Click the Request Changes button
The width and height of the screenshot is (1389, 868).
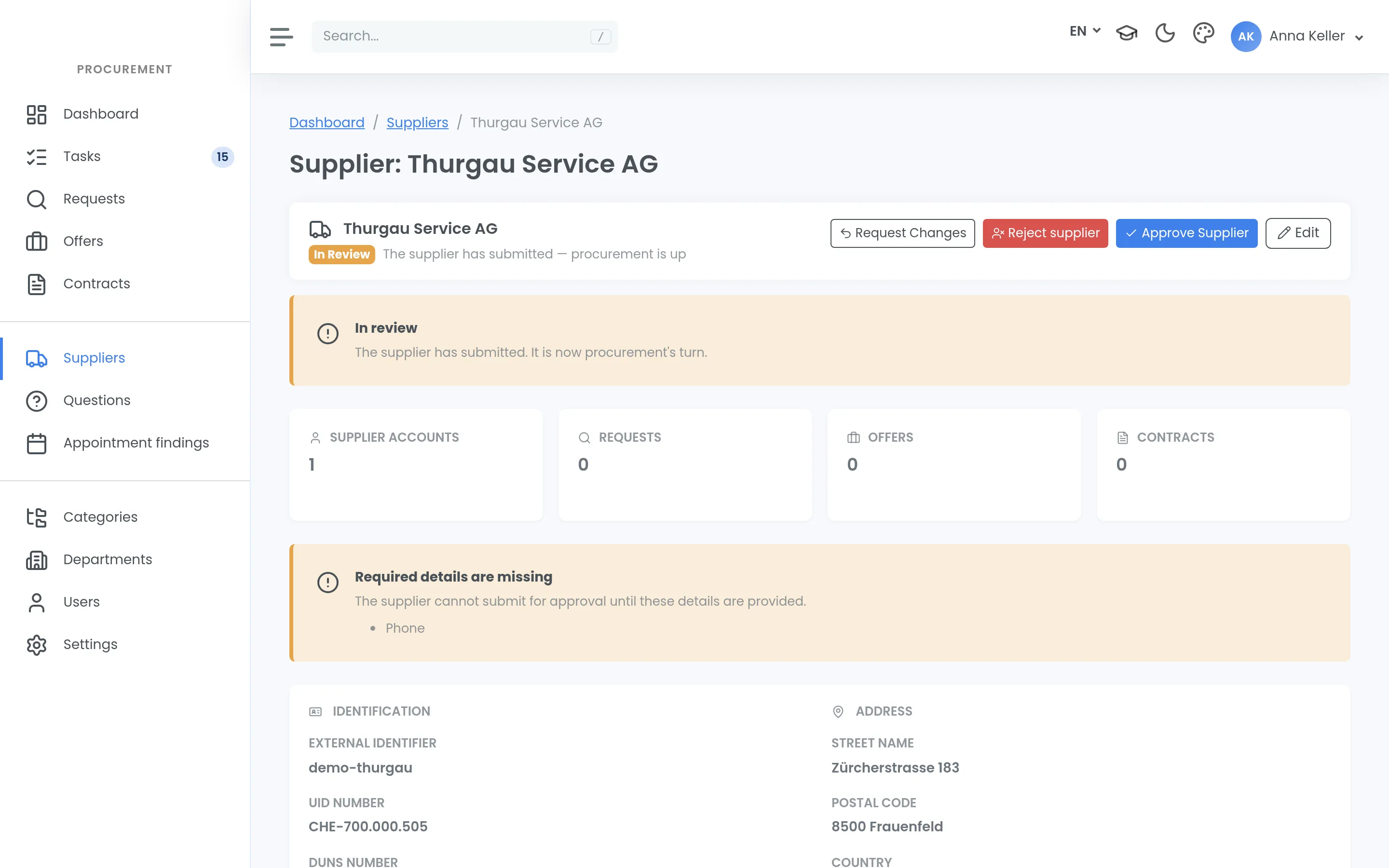pyautogui.click(x=902, y=233)
